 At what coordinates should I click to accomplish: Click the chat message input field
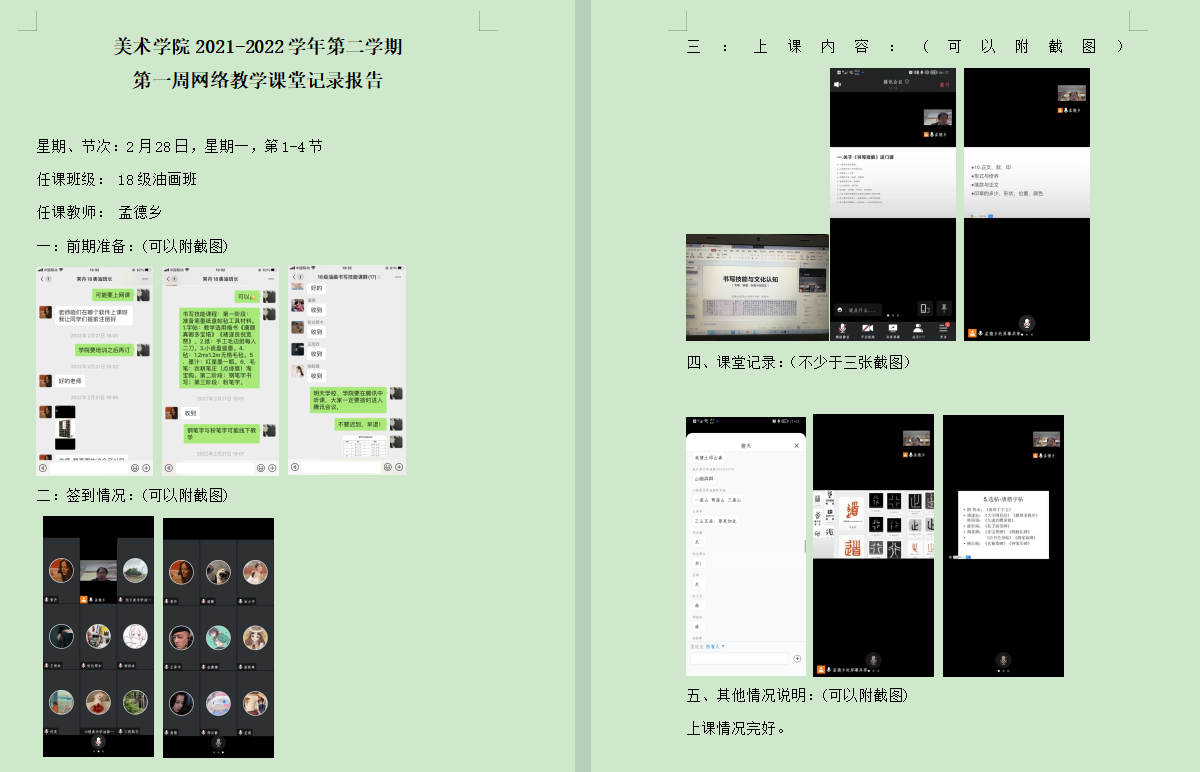739,658
